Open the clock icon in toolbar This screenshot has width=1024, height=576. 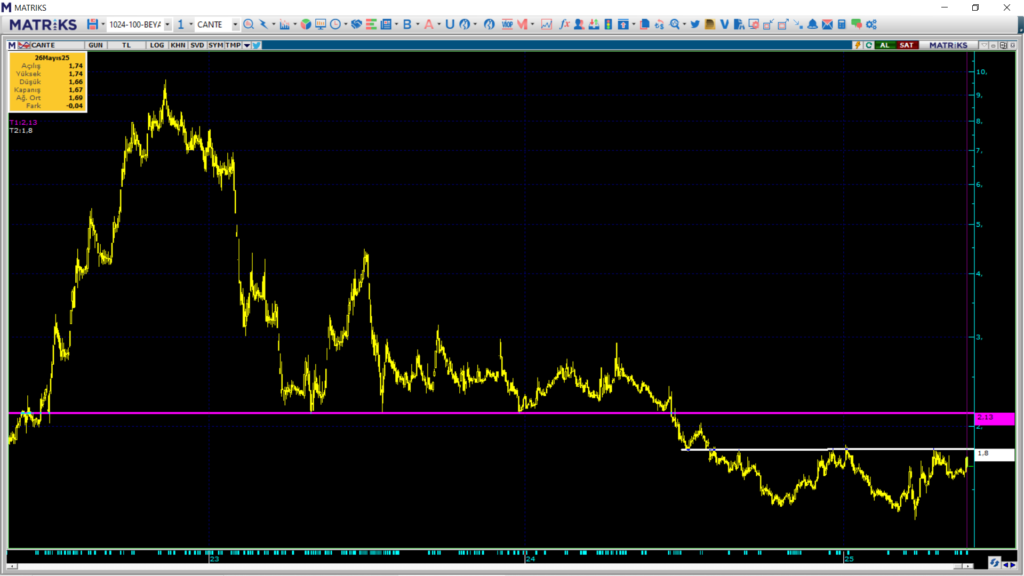(x=335, y=24)
